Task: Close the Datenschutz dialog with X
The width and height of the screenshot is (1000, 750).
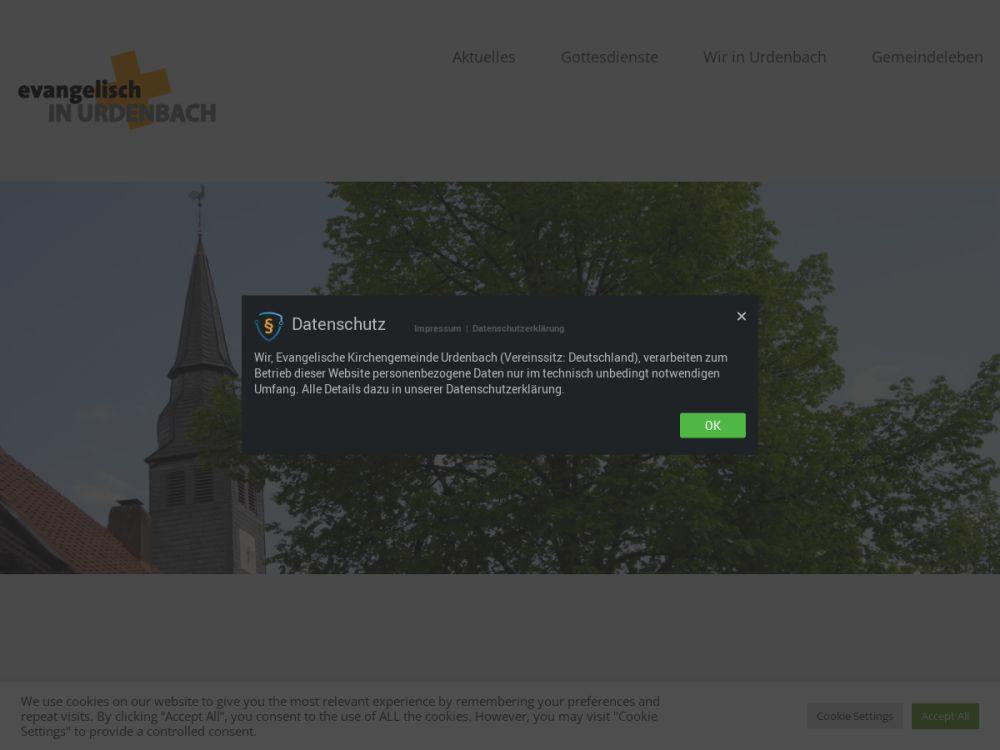Action: (741, 316)
